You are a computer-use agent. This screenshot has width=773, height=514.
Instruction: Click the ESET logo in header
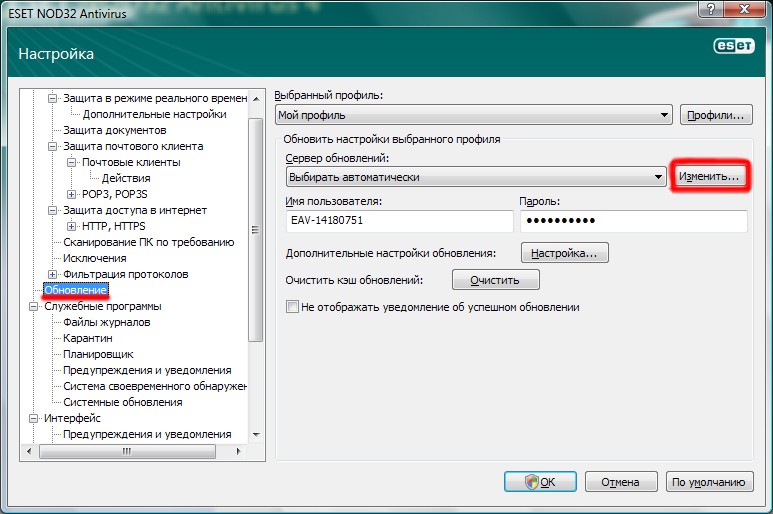point(734,46)
